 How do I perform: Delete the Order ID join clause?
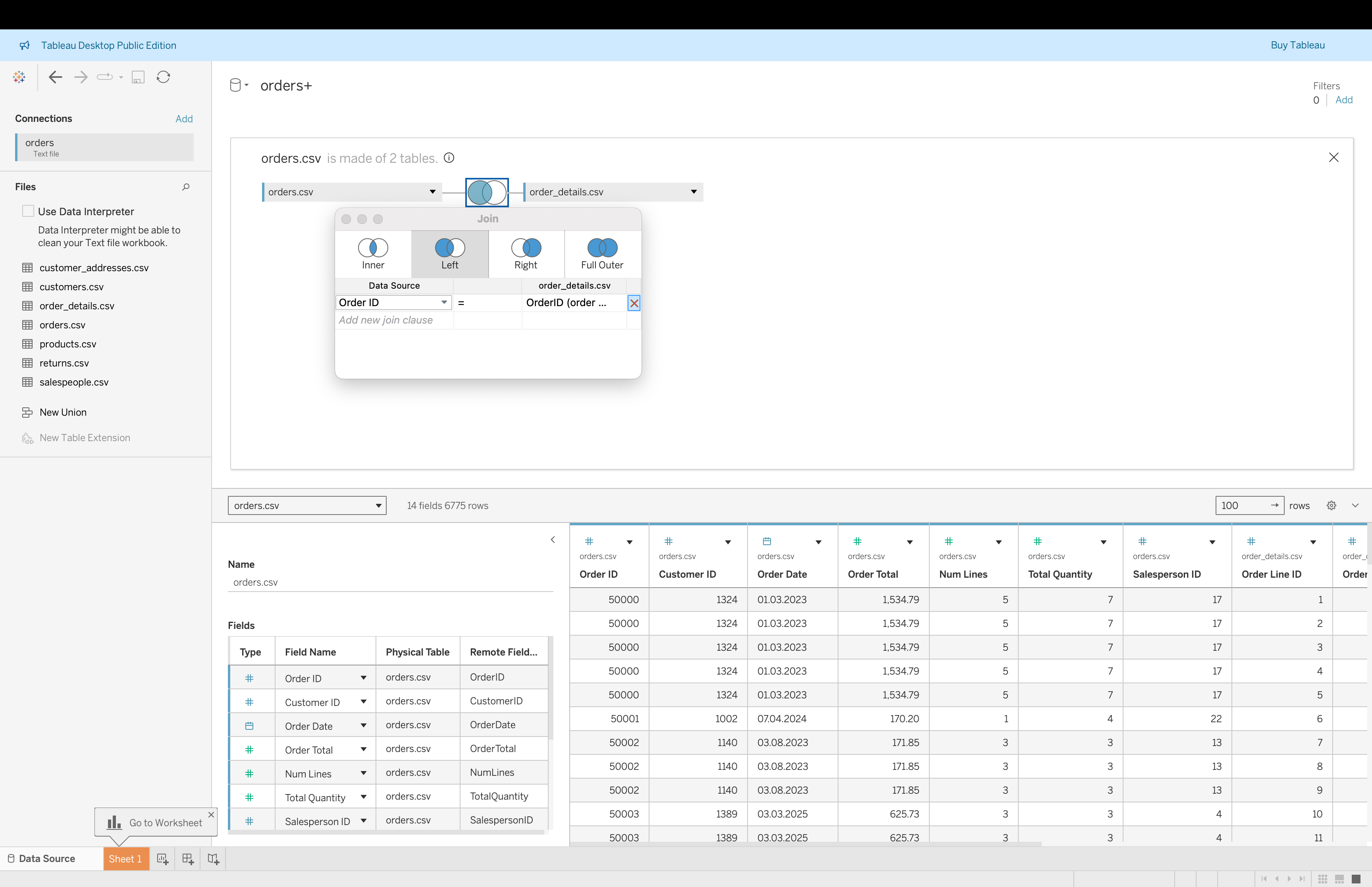[x=634, y=303]
